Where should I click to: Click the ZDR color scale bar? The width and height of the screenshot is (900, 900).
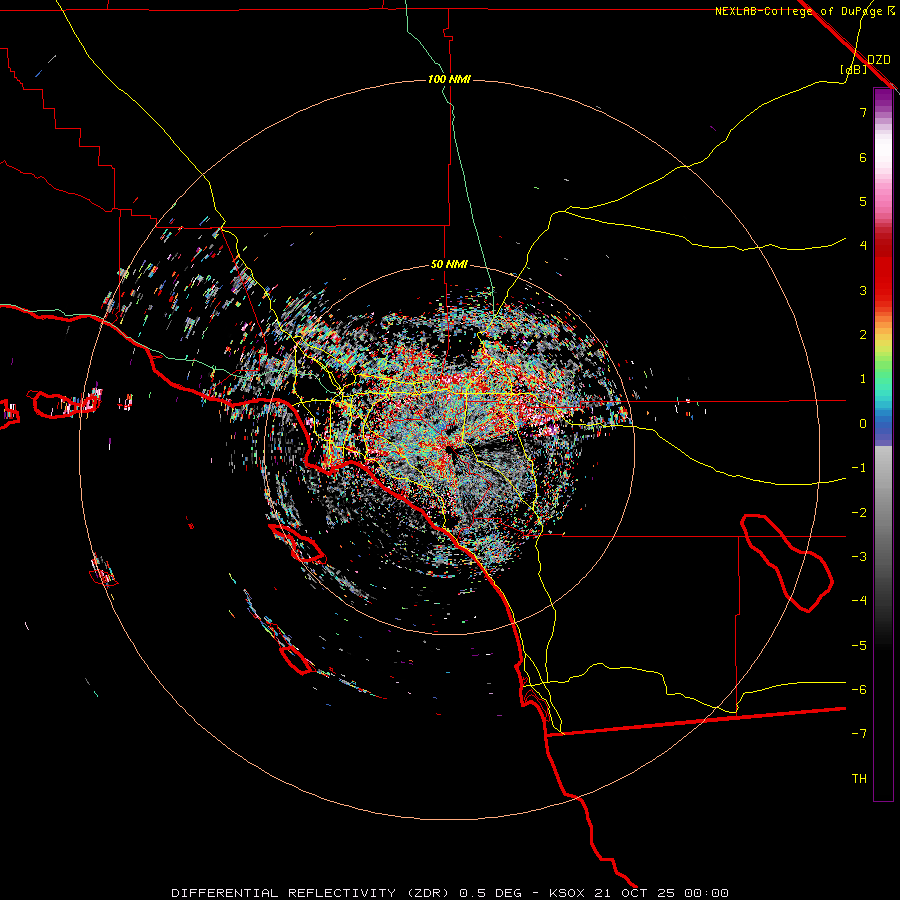[883, 445]
